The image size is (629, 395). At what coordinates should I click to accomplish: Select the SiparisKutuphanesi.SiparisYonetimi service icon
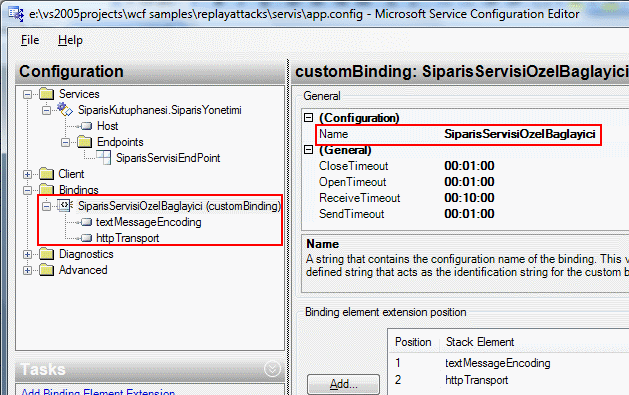tap(65, 109)
